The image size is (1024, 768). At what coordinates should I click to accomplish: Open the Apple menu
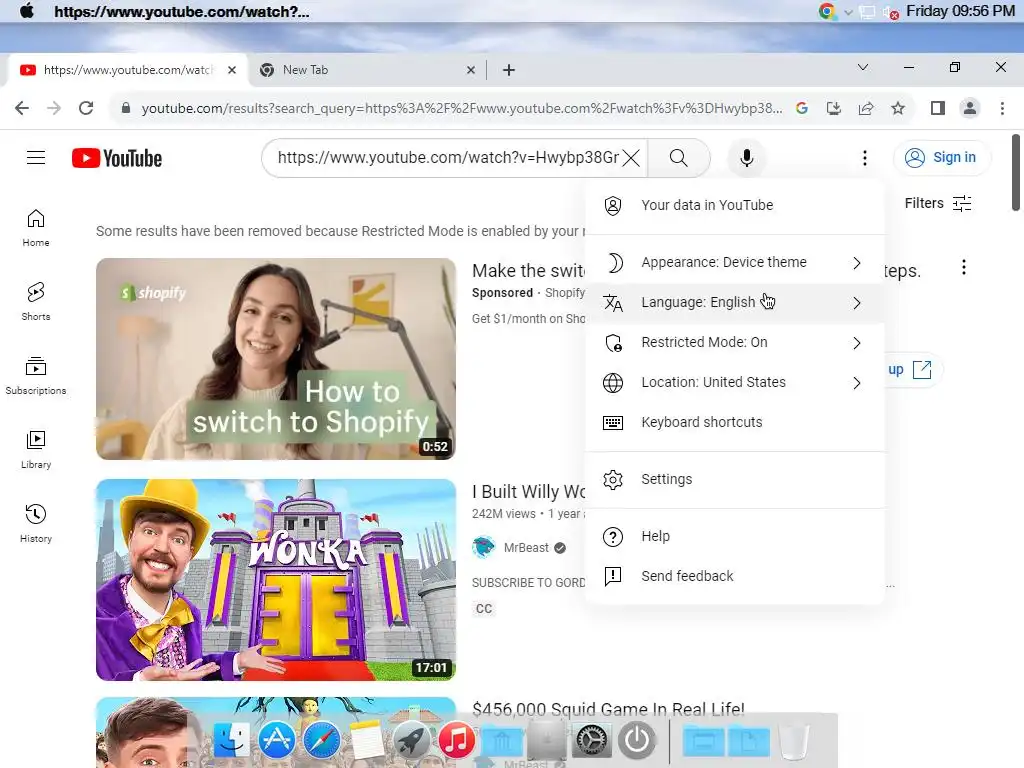tap(27, 11)
